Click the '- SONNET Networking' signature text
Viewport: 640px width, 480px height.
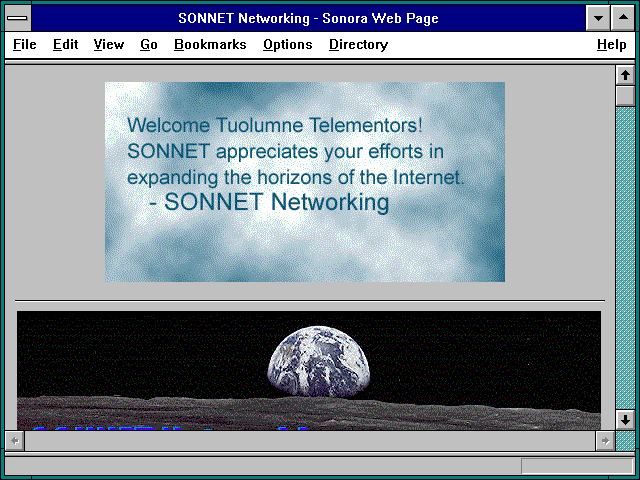(269, 202)
